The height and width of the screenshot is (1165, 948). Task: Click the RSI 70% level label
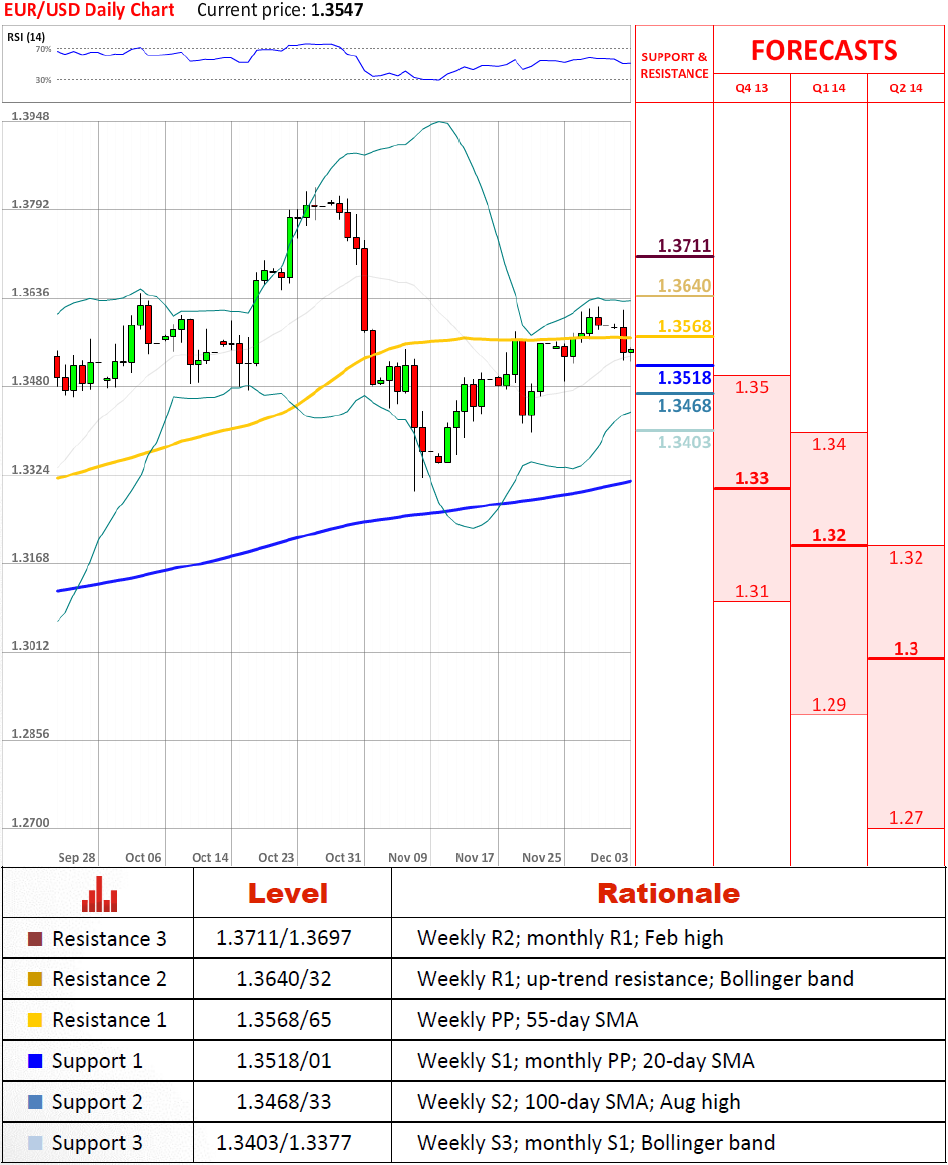(x=44, y=49)
